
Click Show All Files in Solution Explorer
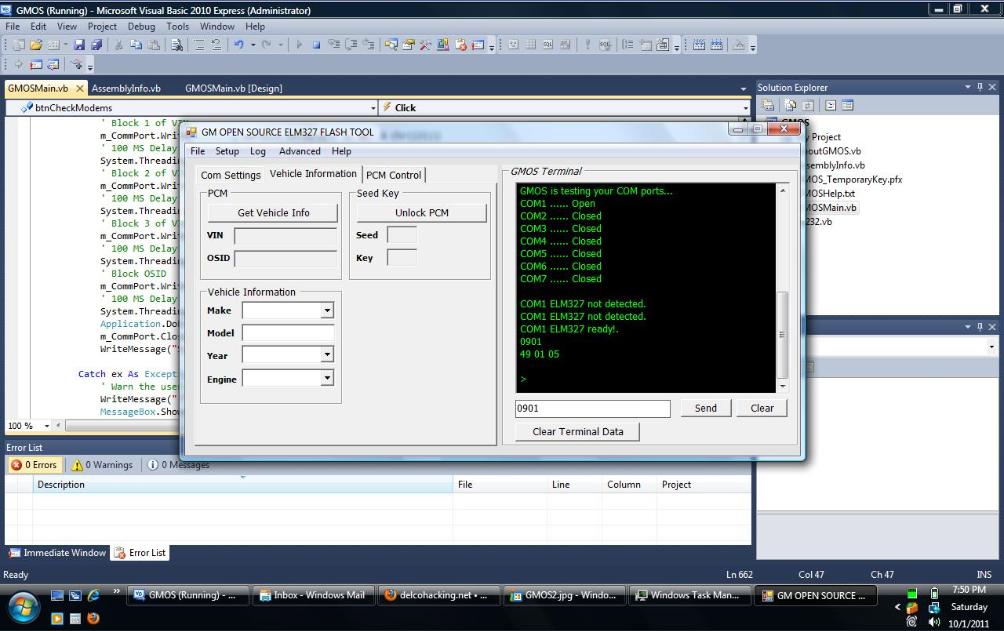pos(791,106)
